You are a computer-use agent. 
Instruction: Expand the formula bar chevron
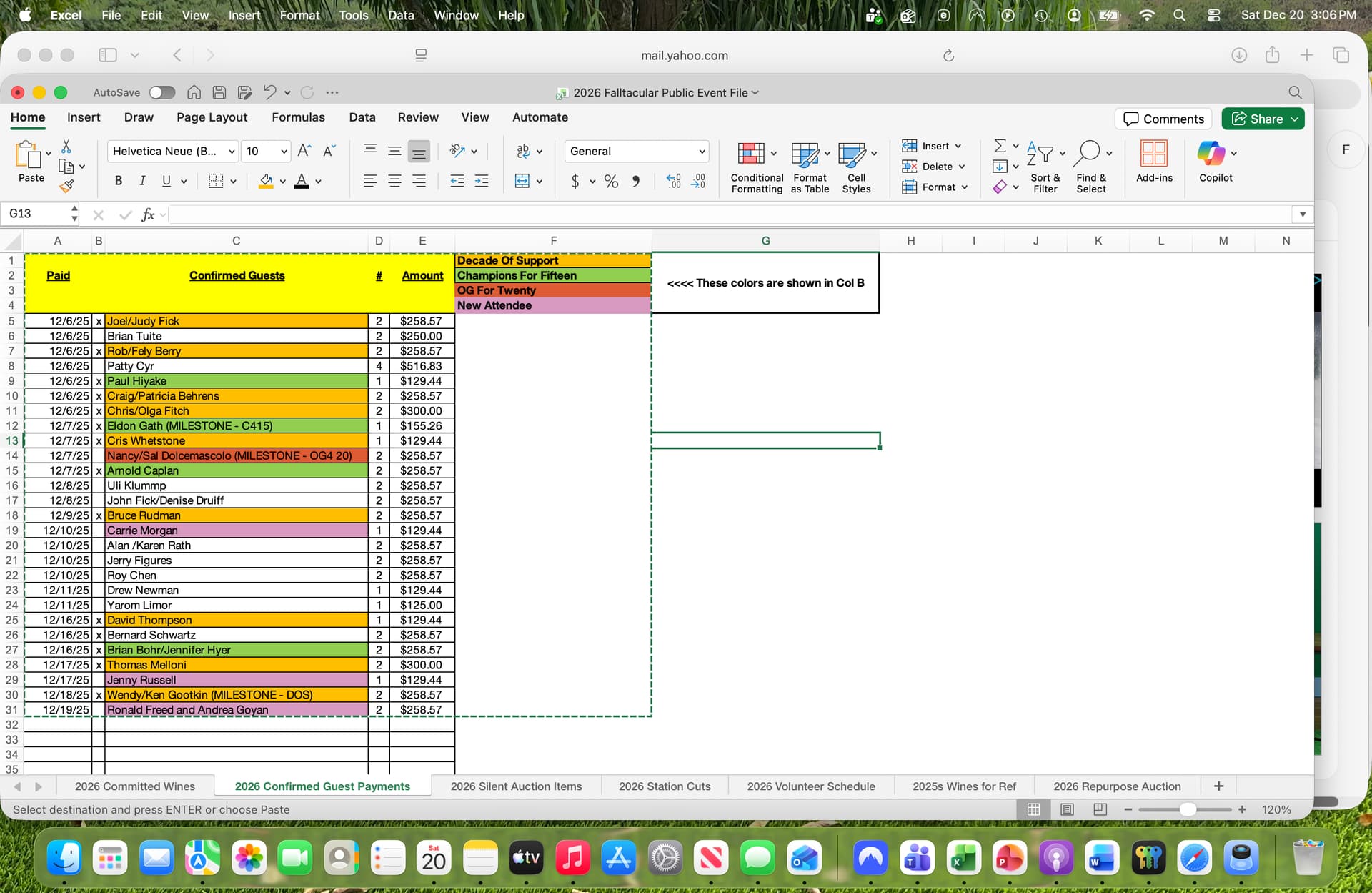click(1302, 214)
